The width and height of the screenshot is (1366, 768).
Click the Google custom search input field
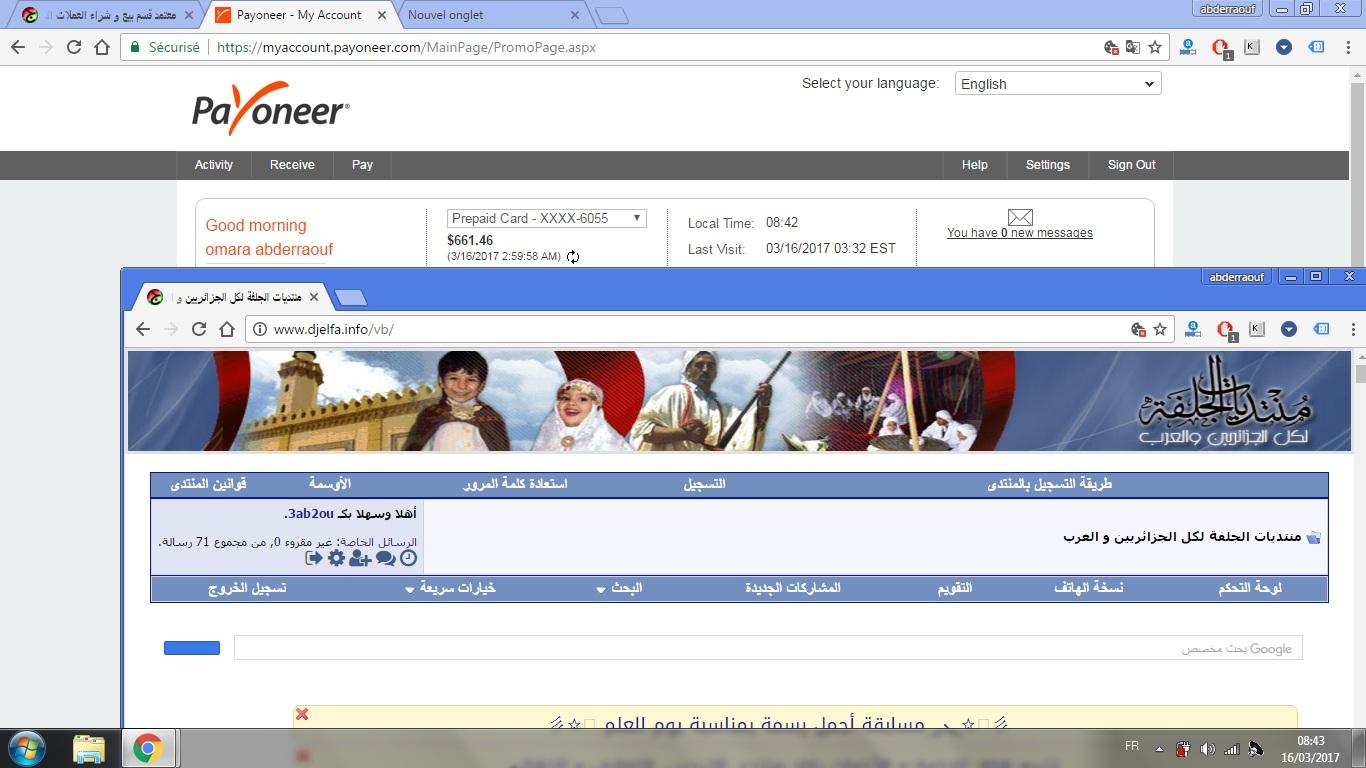tap(768, 648)
